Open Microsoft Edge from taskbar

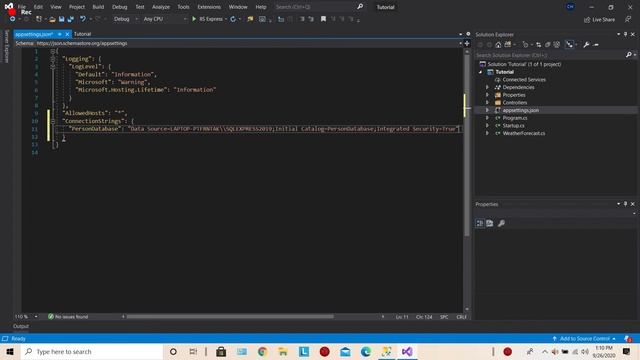tap(366, 351)
